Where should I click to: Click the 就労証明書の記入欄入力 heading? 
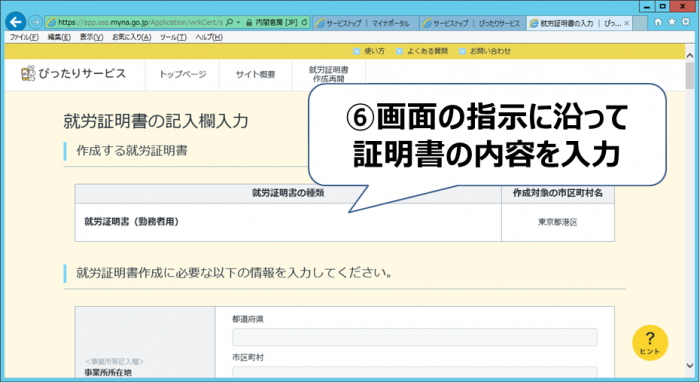156,121
